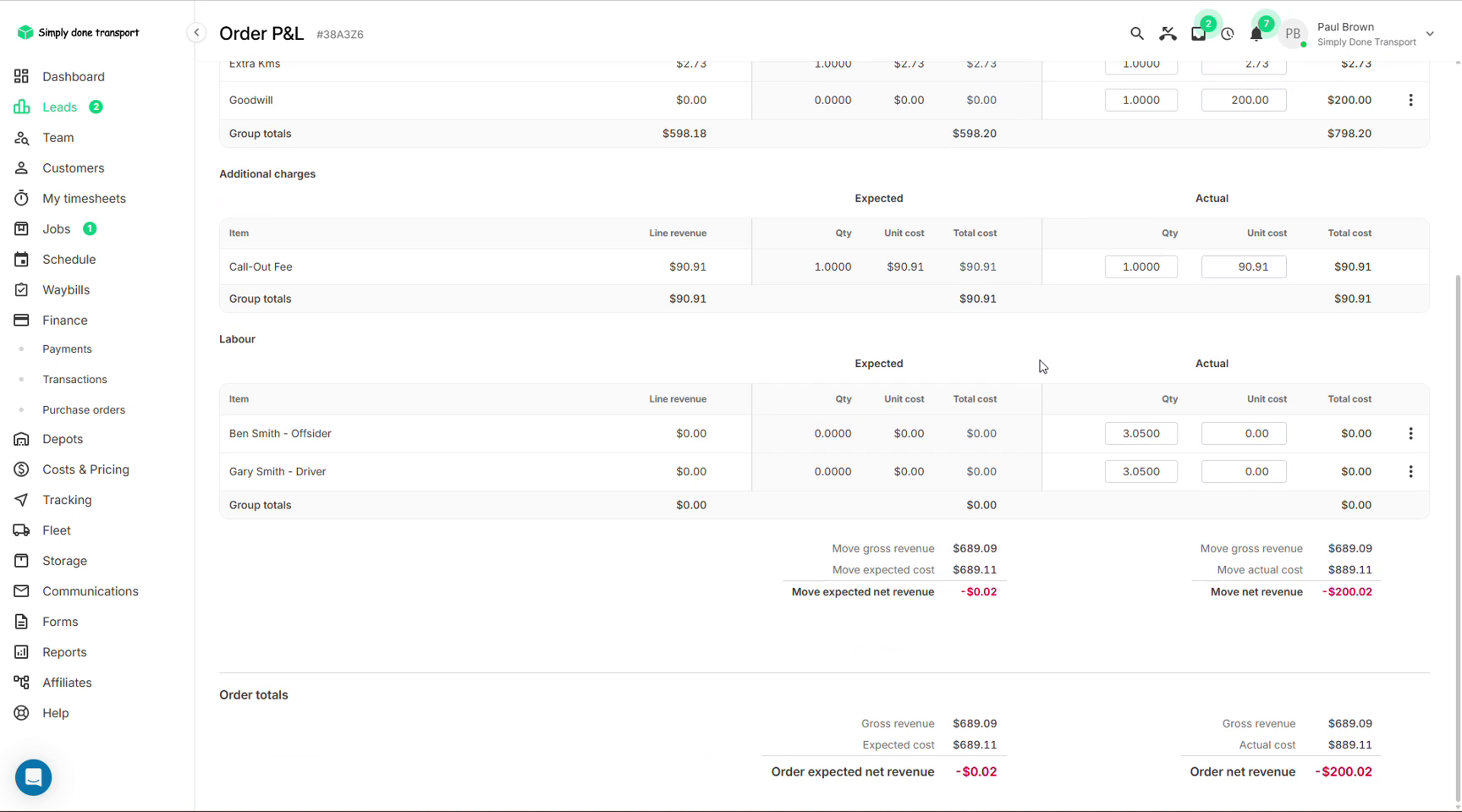
Task: Open the inbox icon with badge 2
Action: [x=1198, y=34]
